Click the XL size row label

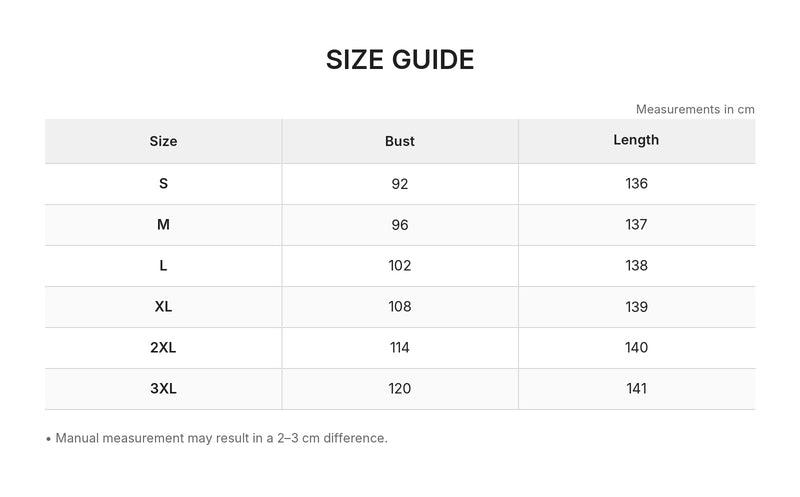click(163, 307)
